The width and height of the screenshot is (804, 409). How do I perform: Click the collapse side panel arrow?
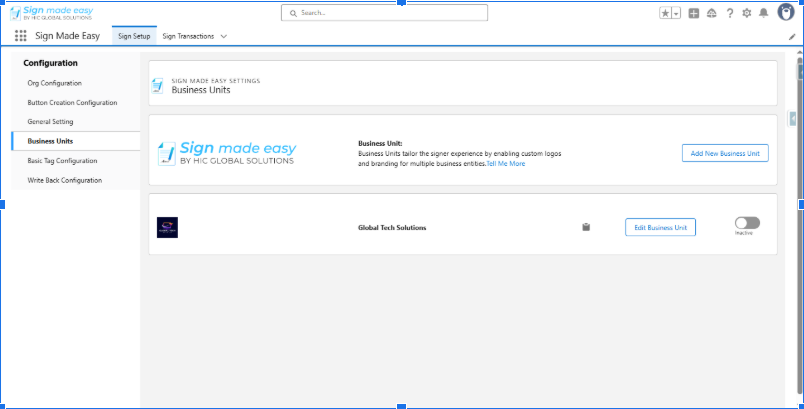pyautogui.click(x=793, y=119)
